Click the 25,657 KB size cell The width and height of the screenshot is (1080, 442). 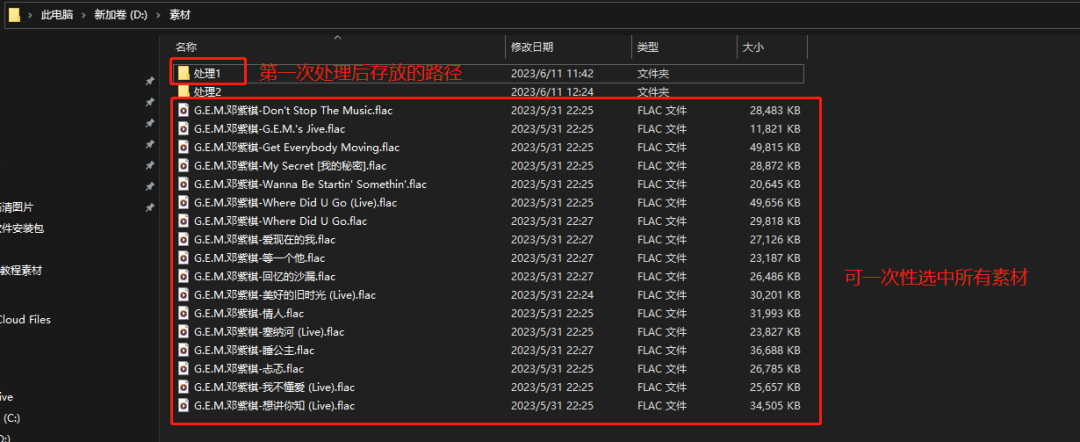[775, 387]
